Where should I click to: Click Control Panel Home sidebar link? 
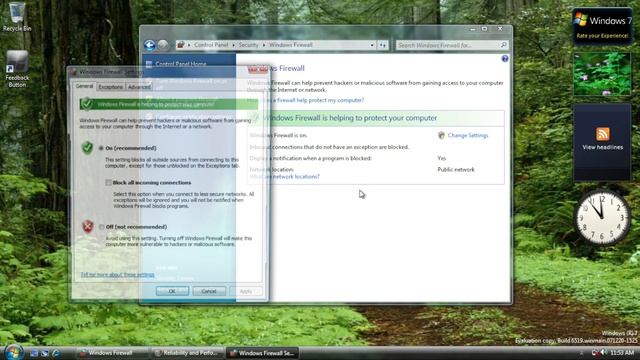[181, 64]
